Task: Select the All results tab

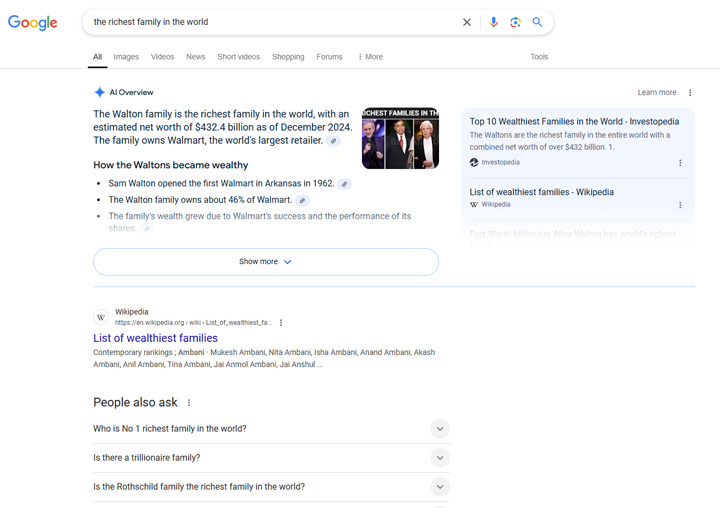Action: tap(97, 57)
